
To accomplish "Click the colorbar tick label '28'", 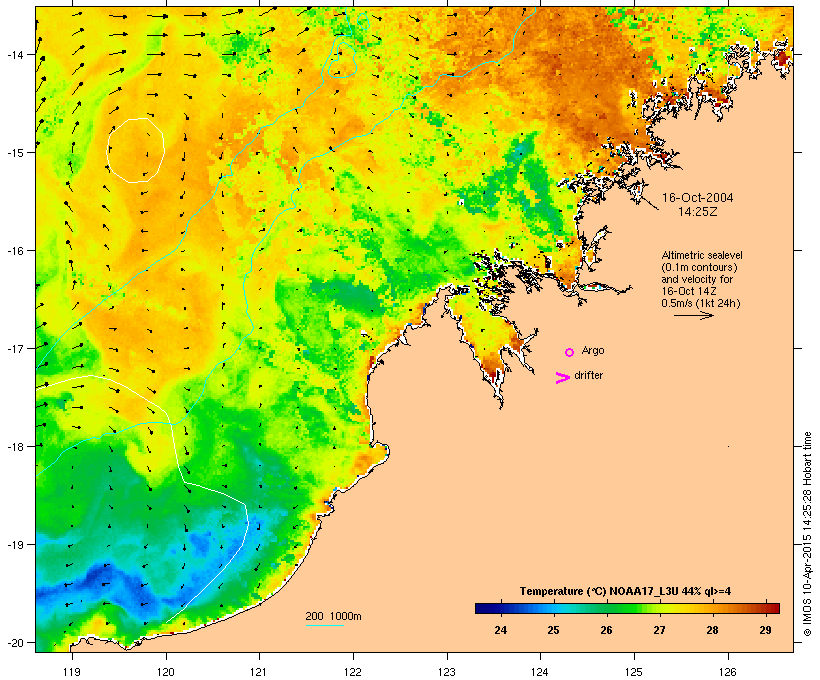I will point(712,630).
